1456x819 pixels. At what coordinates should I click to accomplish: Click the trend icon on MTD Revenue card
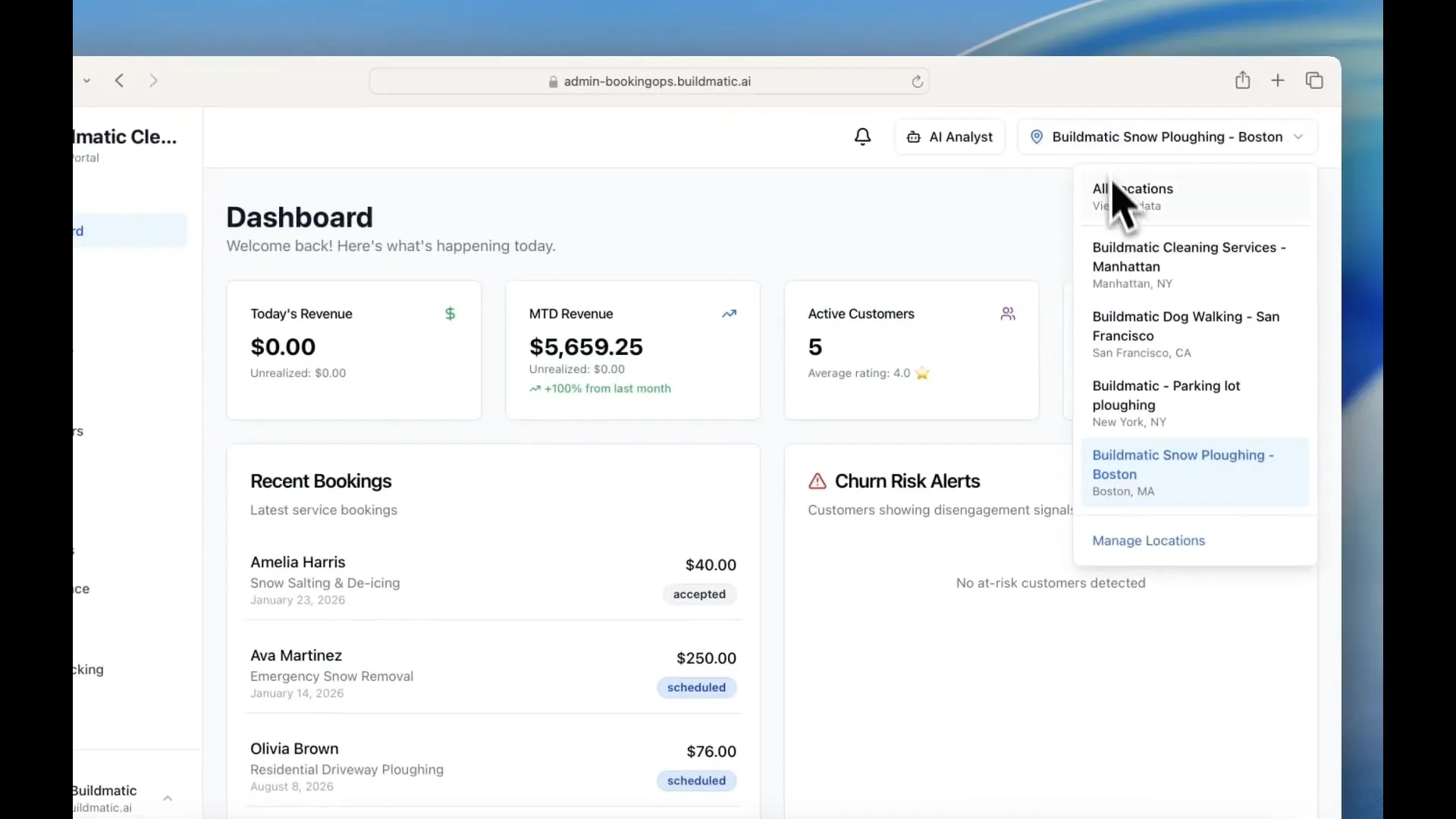[x=729, y=314]
